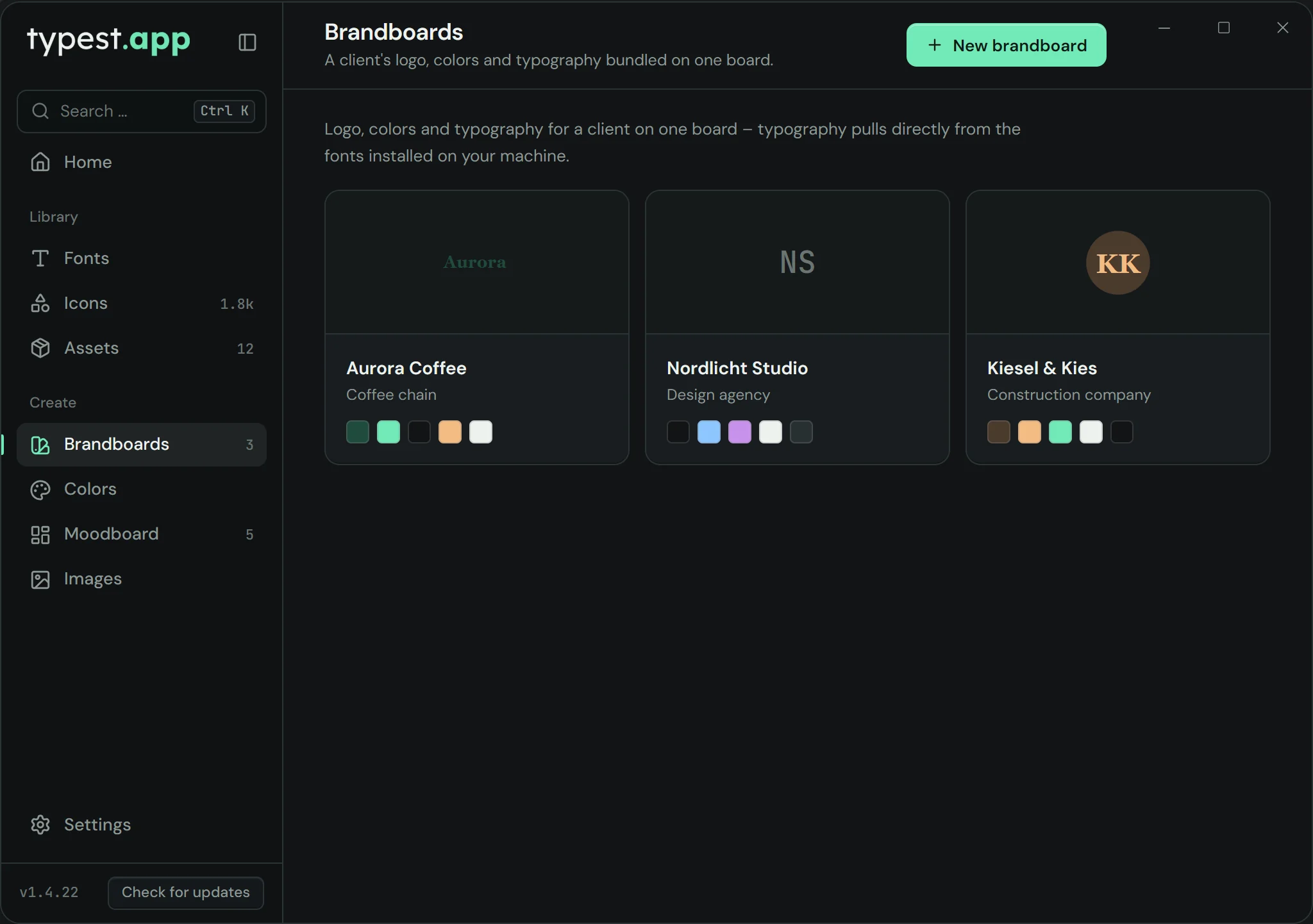The height and width of the screenshot is (924, 1313).
Task: Select Kiesel & Kies mint green swatch
Action: 1060,432
